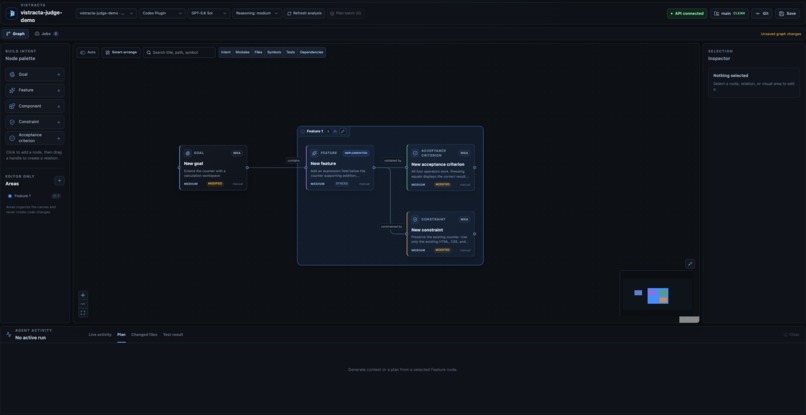
Task: Click the icon on New acceptance criterion node
Action: tap(415, 153)
